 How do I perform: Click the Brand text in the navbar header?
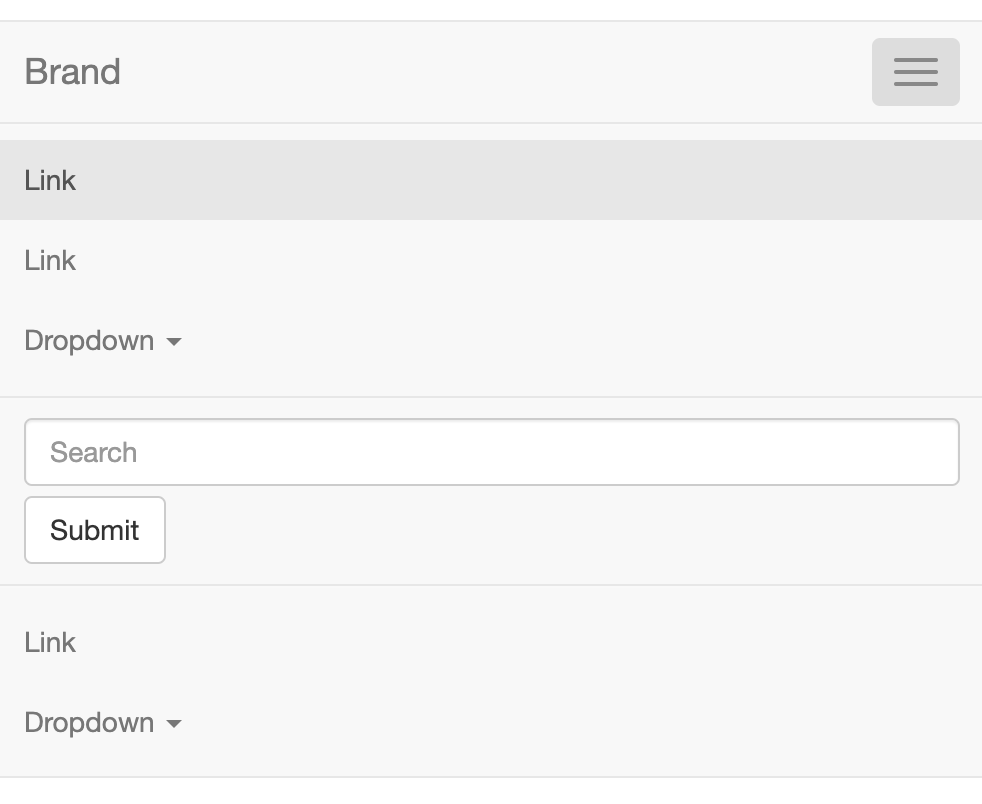point(73,72)
